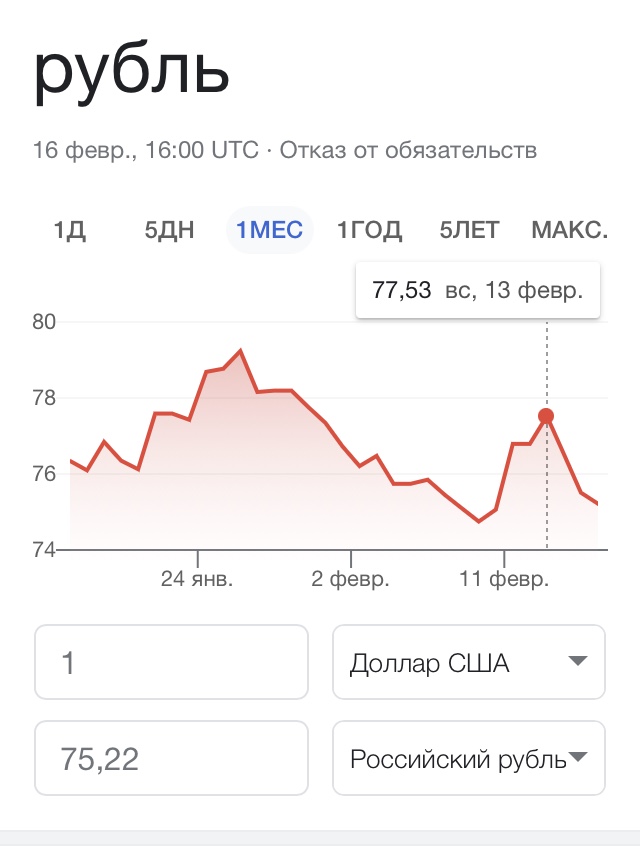Click the red data point marker

coord(546,416)
